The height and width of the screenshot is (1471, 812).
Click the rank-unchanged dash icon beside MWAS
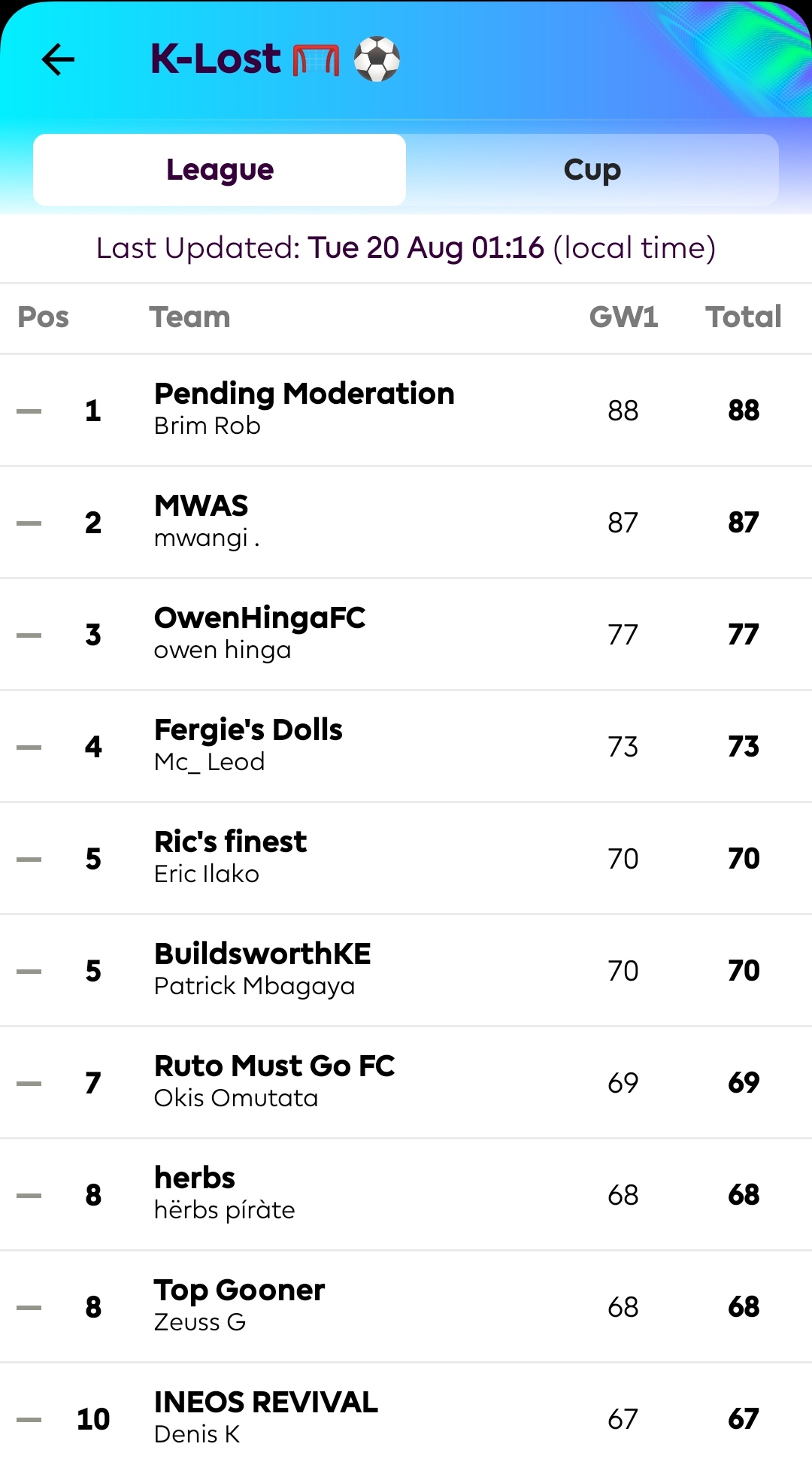29,523
